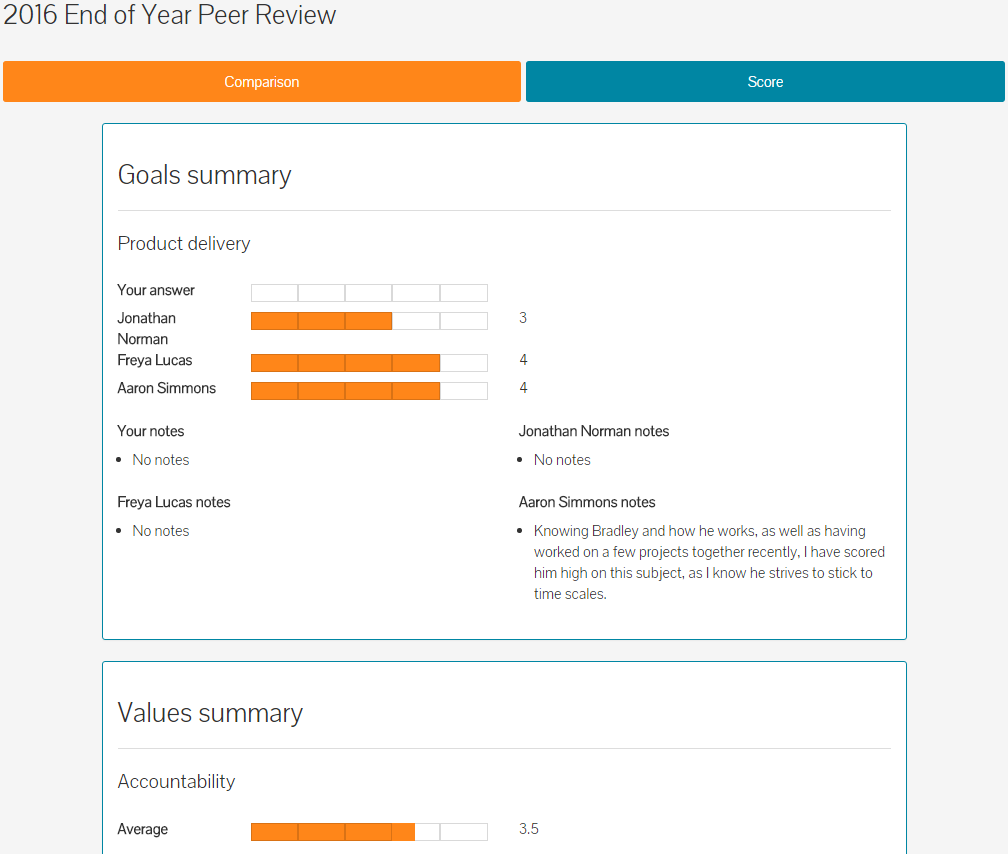Click Freya Lucas's score value 4

pos(523,359)
